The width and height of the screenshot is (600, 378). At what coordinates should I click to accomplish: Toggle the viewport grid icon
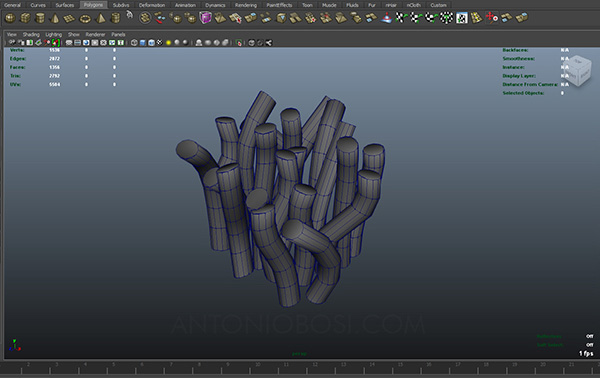tap(69, 42)
